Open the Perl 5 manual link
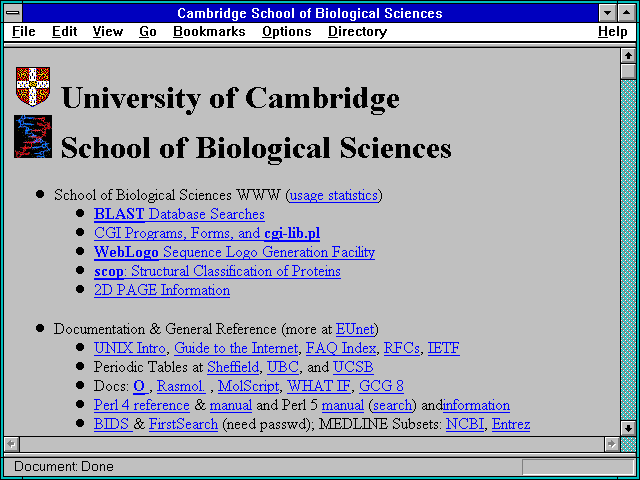 click(x=343, y=405)
